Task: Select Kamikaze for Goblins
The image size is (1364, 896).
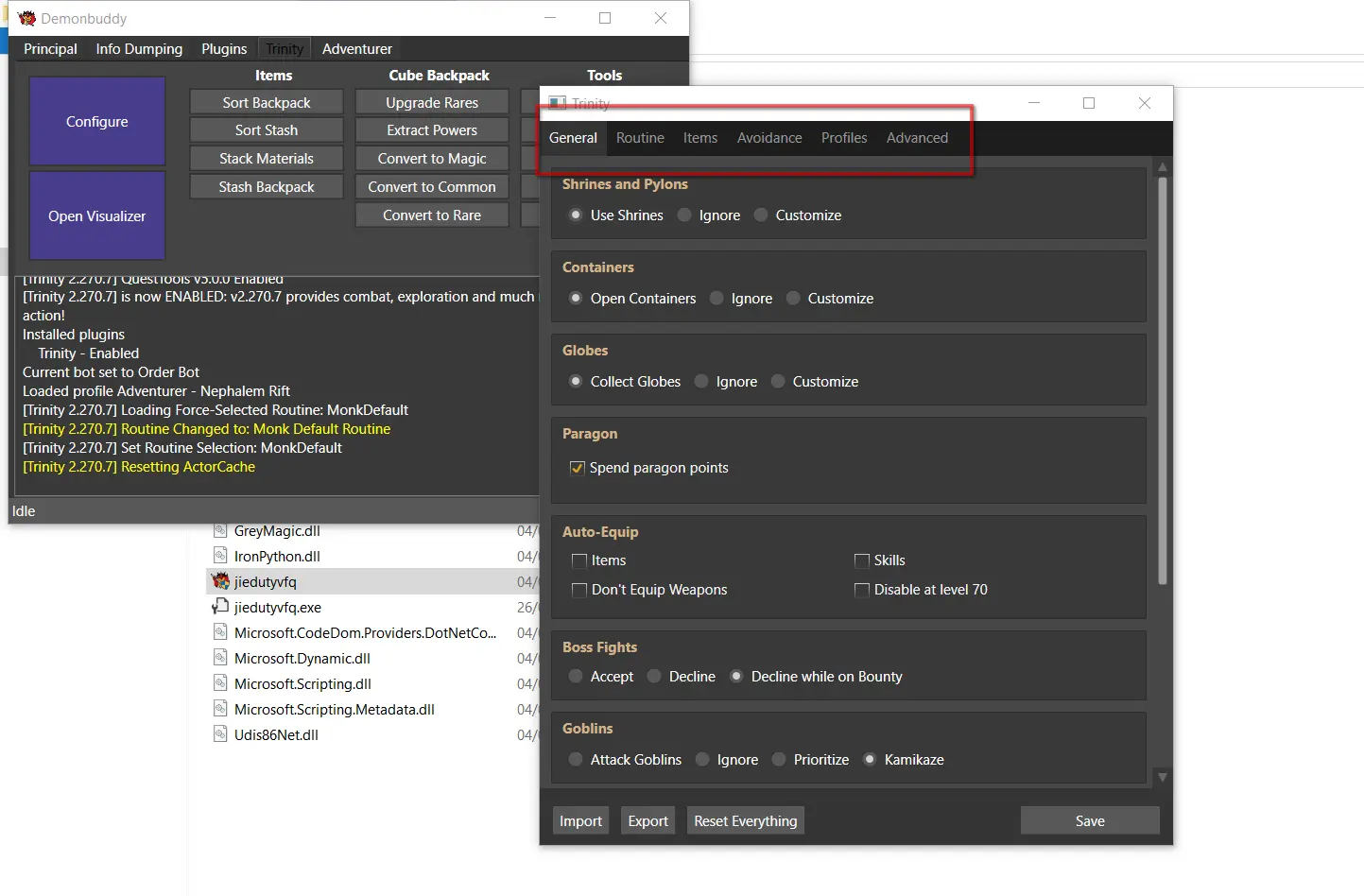Action: pos(870,760)
